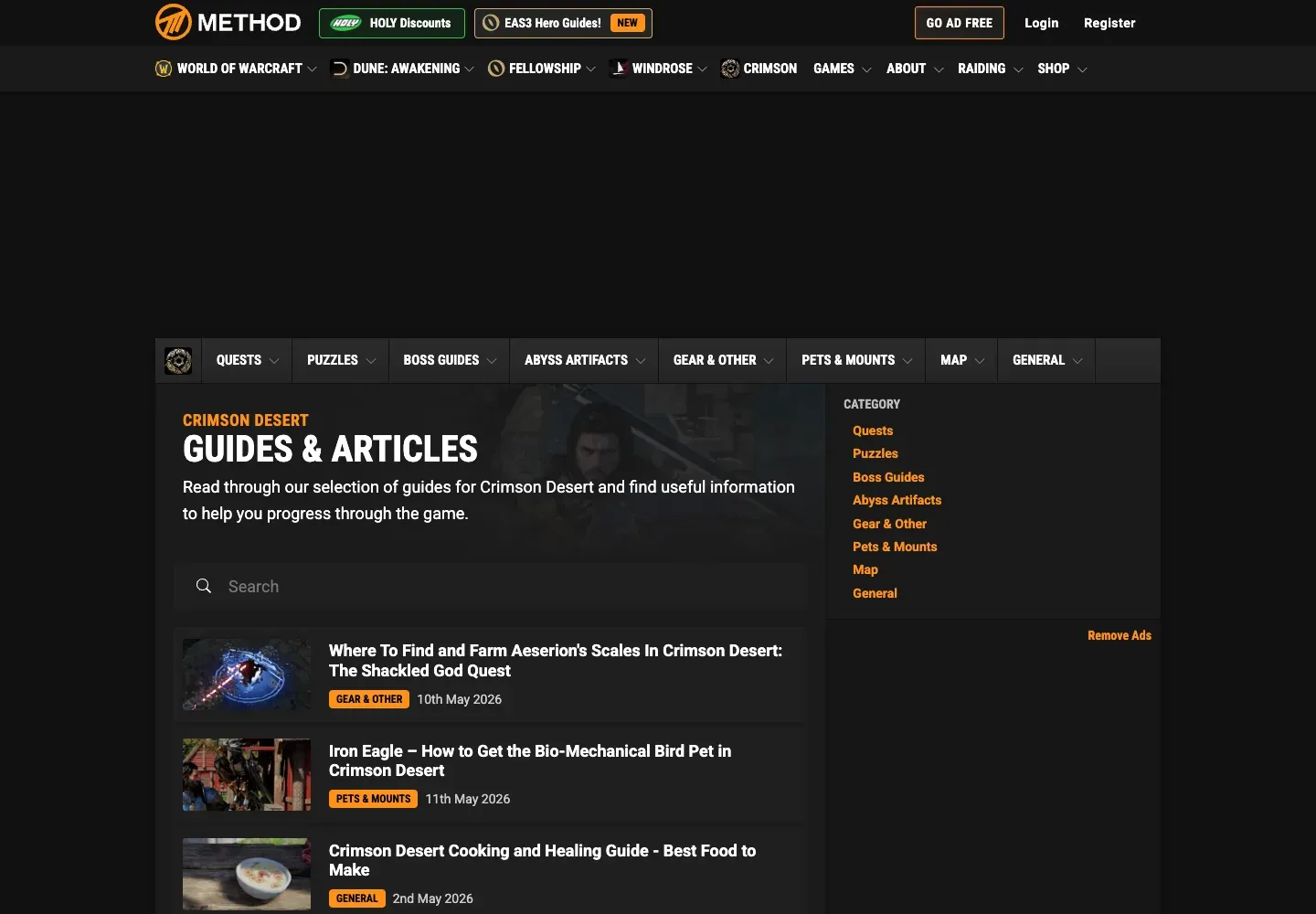The image size is (1316, 914).
Task: Open the Iron Eagle pet article title
Action: [530, 760]
